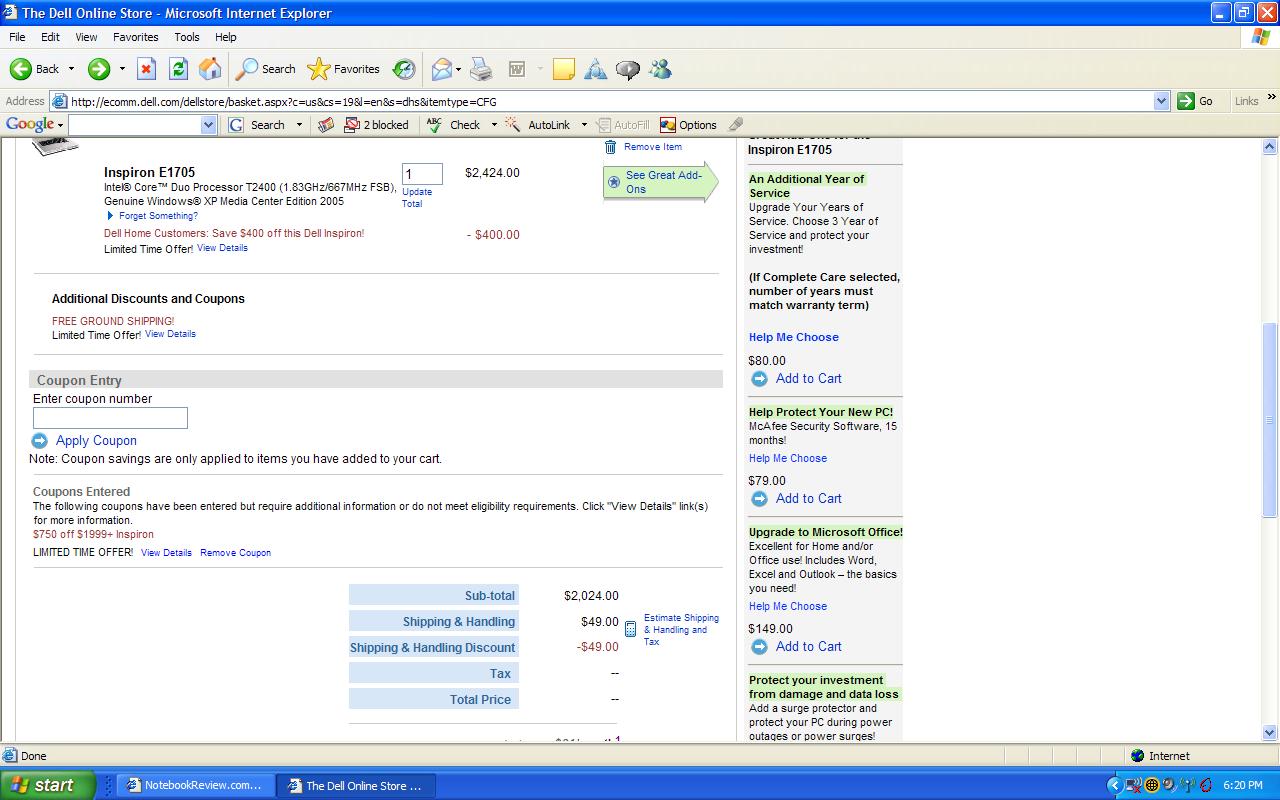Click the Apply Coupon link
Screen dimensions: 1280x800
pyautogui.click(x=96, y=440)
